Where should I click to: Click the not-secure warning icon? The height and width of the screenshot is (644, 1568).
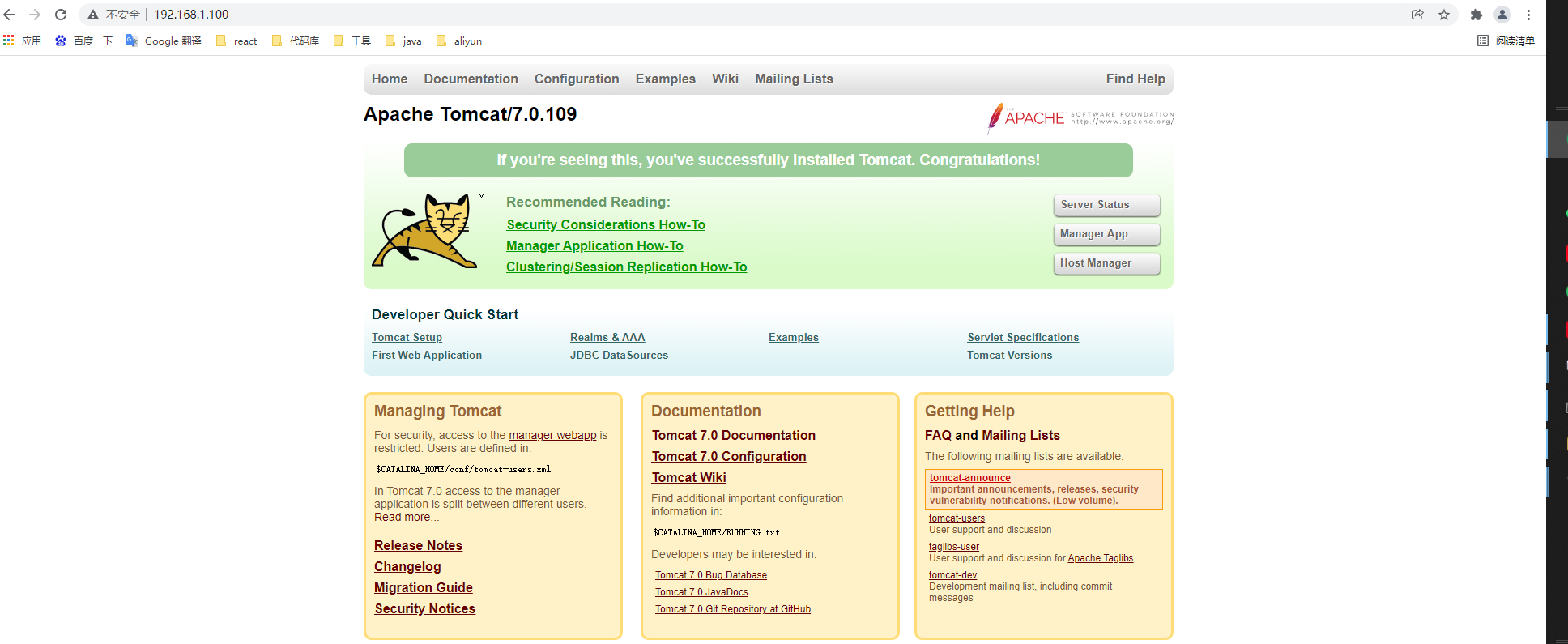tap(93, 15)
